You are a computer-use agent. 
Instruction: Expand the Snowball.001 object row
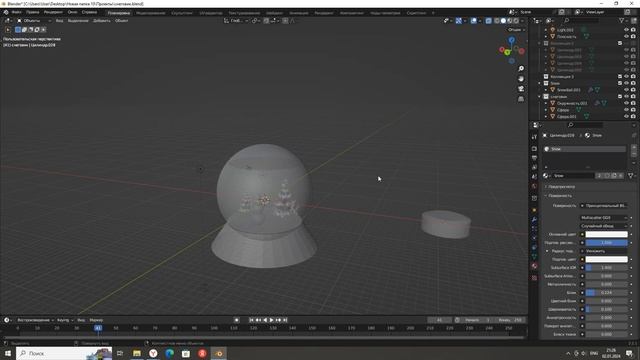pyautogui.click(x=546, y=90)
